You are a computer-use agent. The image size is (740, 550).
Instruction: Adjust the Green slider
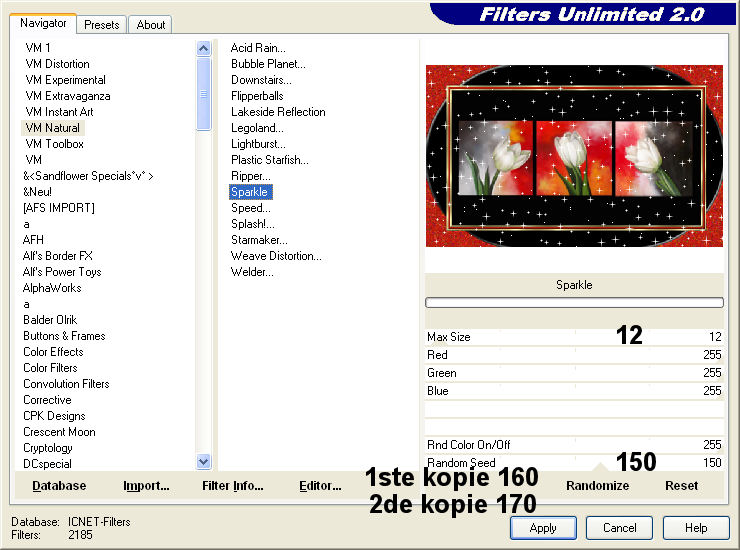tap(574, 372)
